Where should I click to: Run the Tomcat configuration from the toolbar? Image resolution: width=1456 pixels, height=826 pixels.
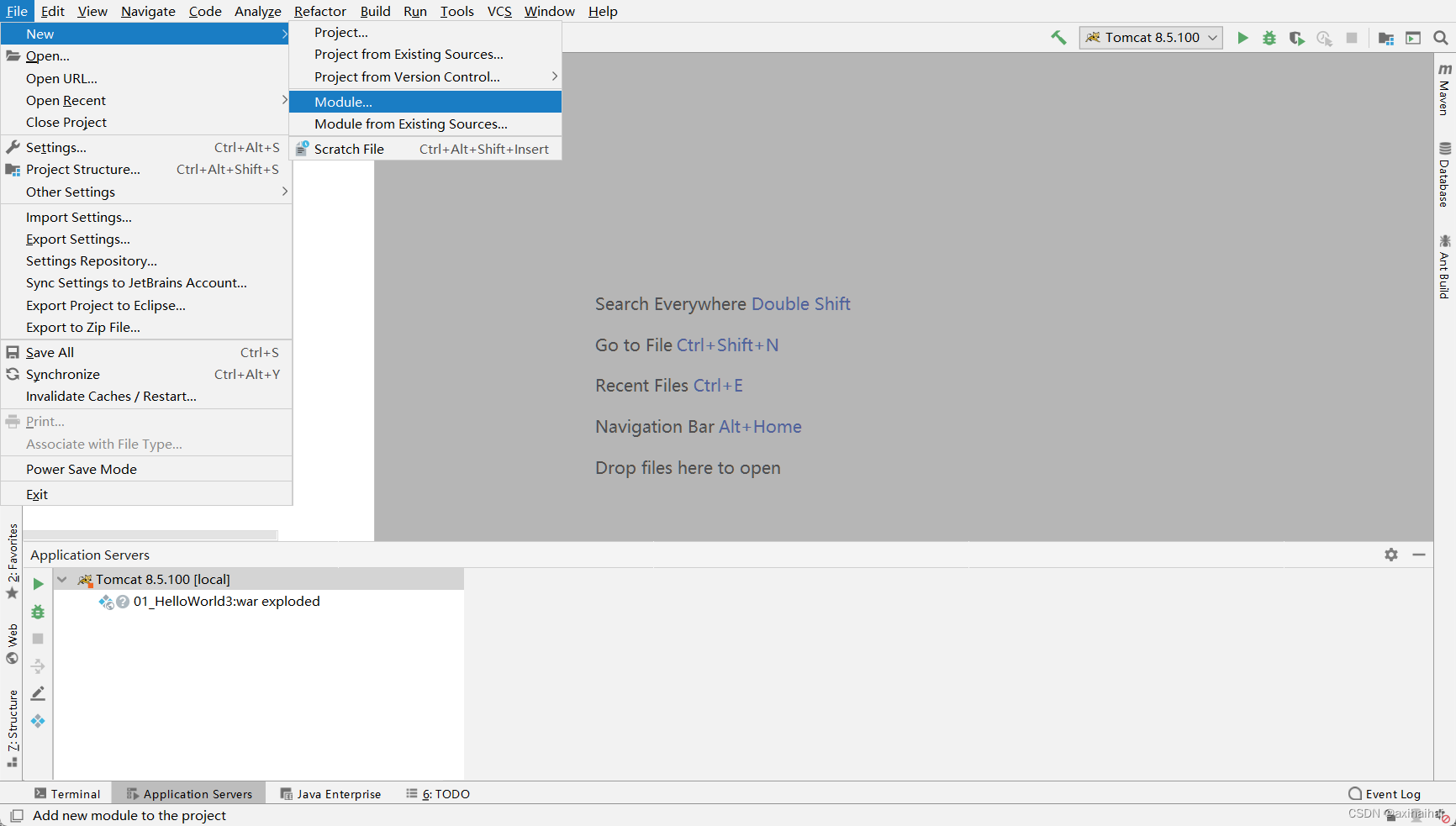click(1242, 38)
